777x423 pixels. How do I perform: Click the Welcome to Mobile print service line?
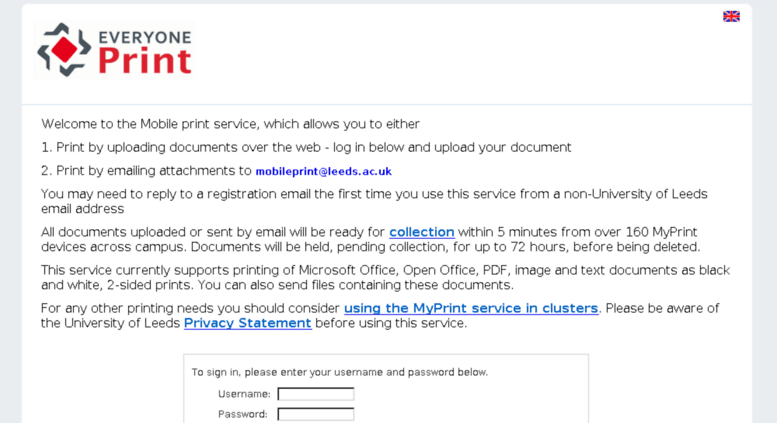point(230,124)
